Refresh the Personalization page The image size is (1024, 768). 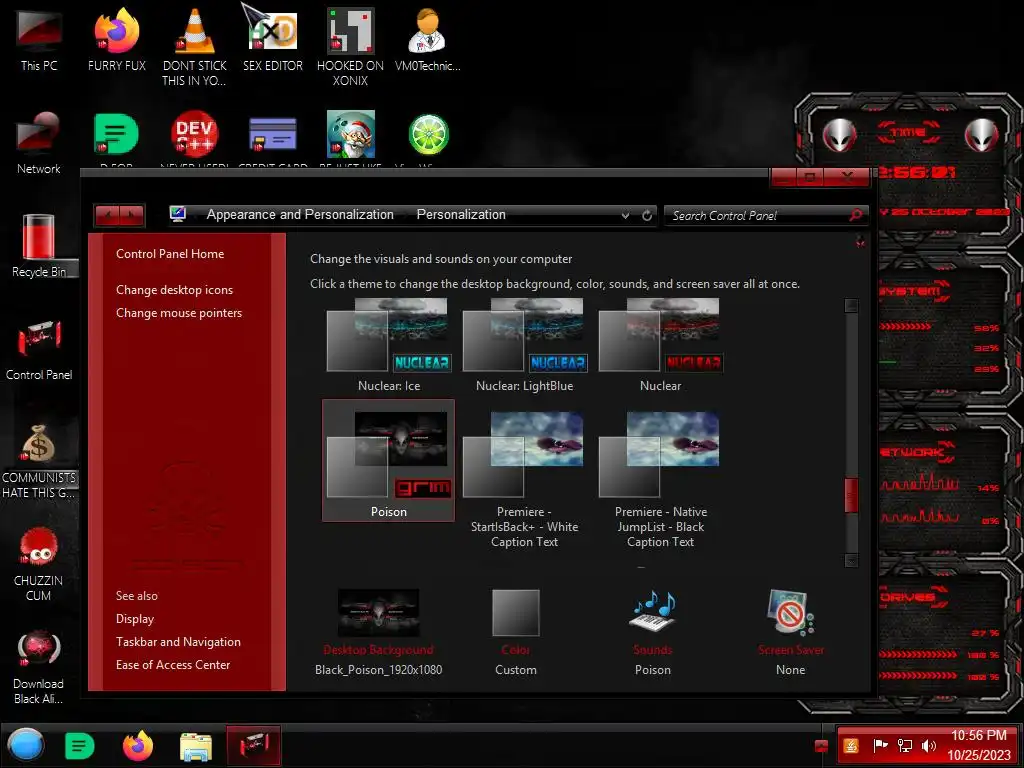click(x=647, y=216)
